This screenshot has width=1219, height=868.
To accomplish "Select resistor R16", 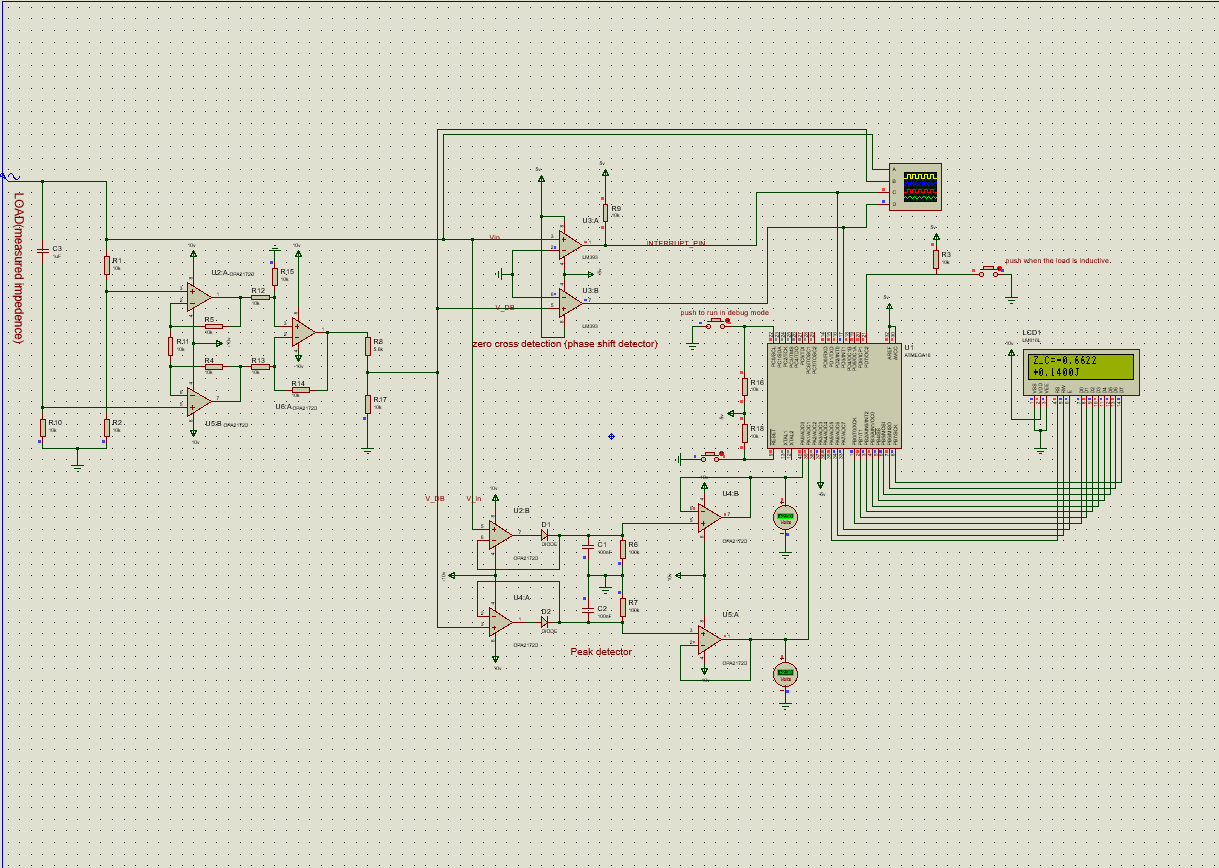I will pyautogui.click(x=744, y=387).
